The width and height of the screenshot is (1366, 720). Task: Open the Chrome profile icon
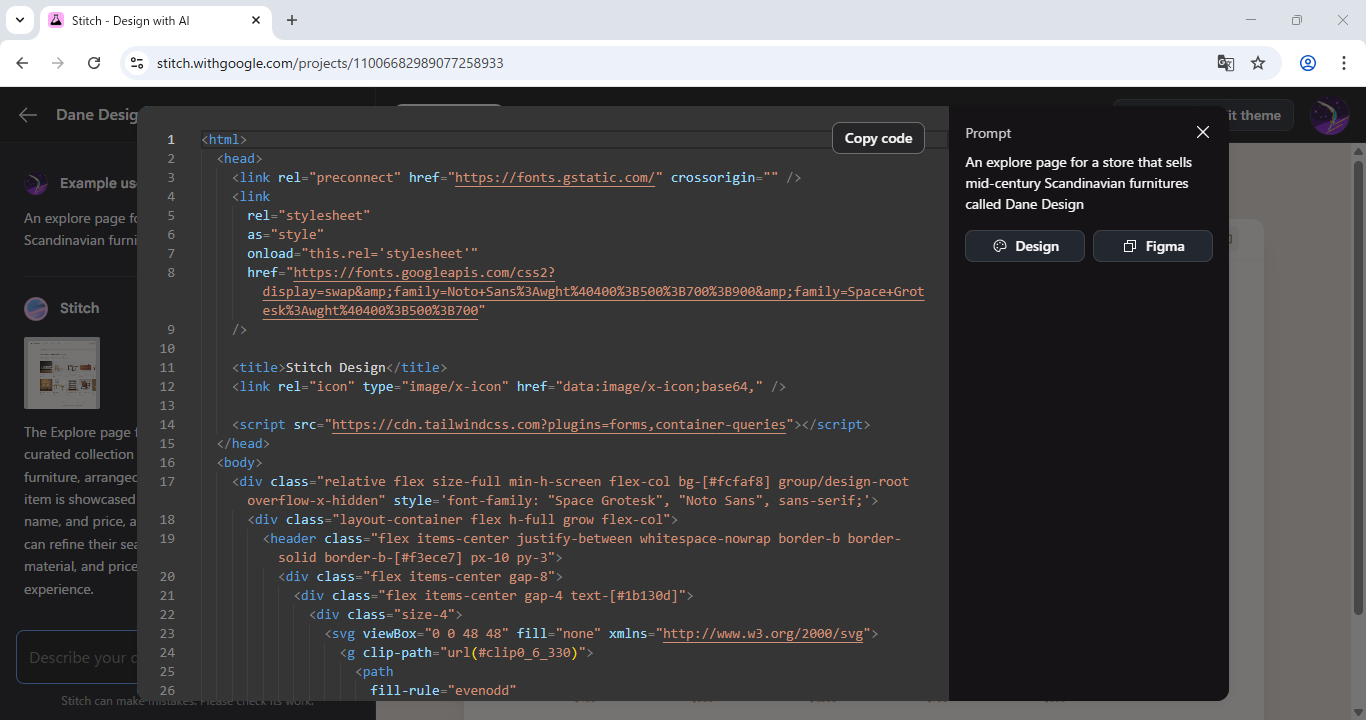(x=1308, y=63)
